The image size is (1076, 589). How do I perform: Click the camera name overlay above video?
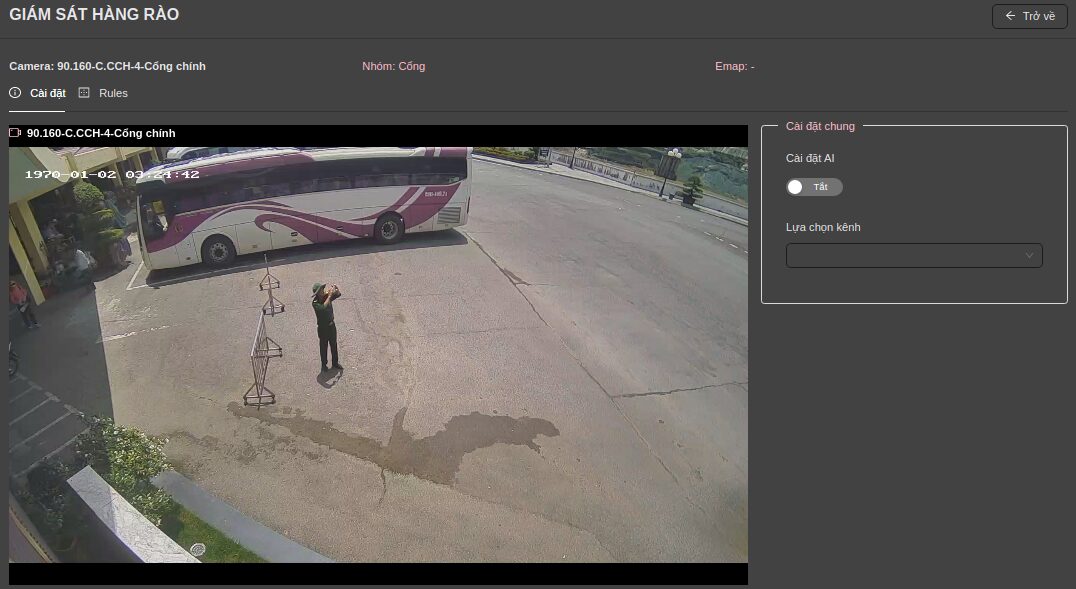pyautogui.click(x=101, y=133)
